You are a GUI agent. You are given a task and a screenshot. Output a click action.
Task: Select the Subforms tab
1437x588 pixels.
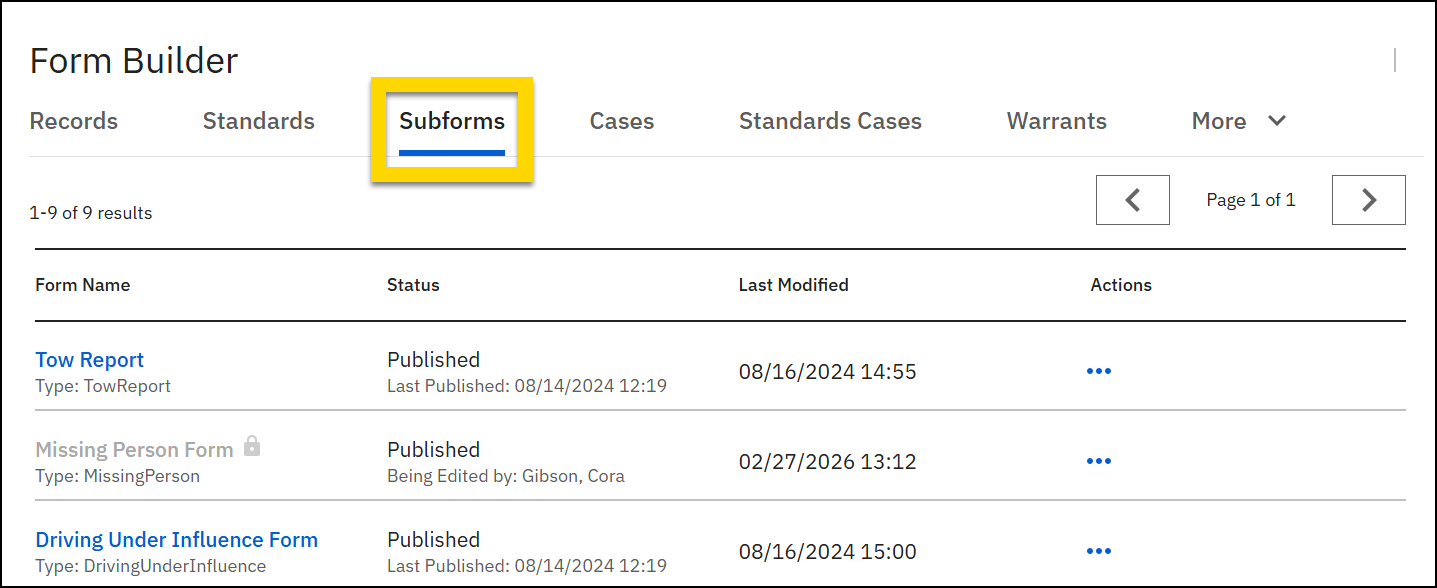click(452, 121)
